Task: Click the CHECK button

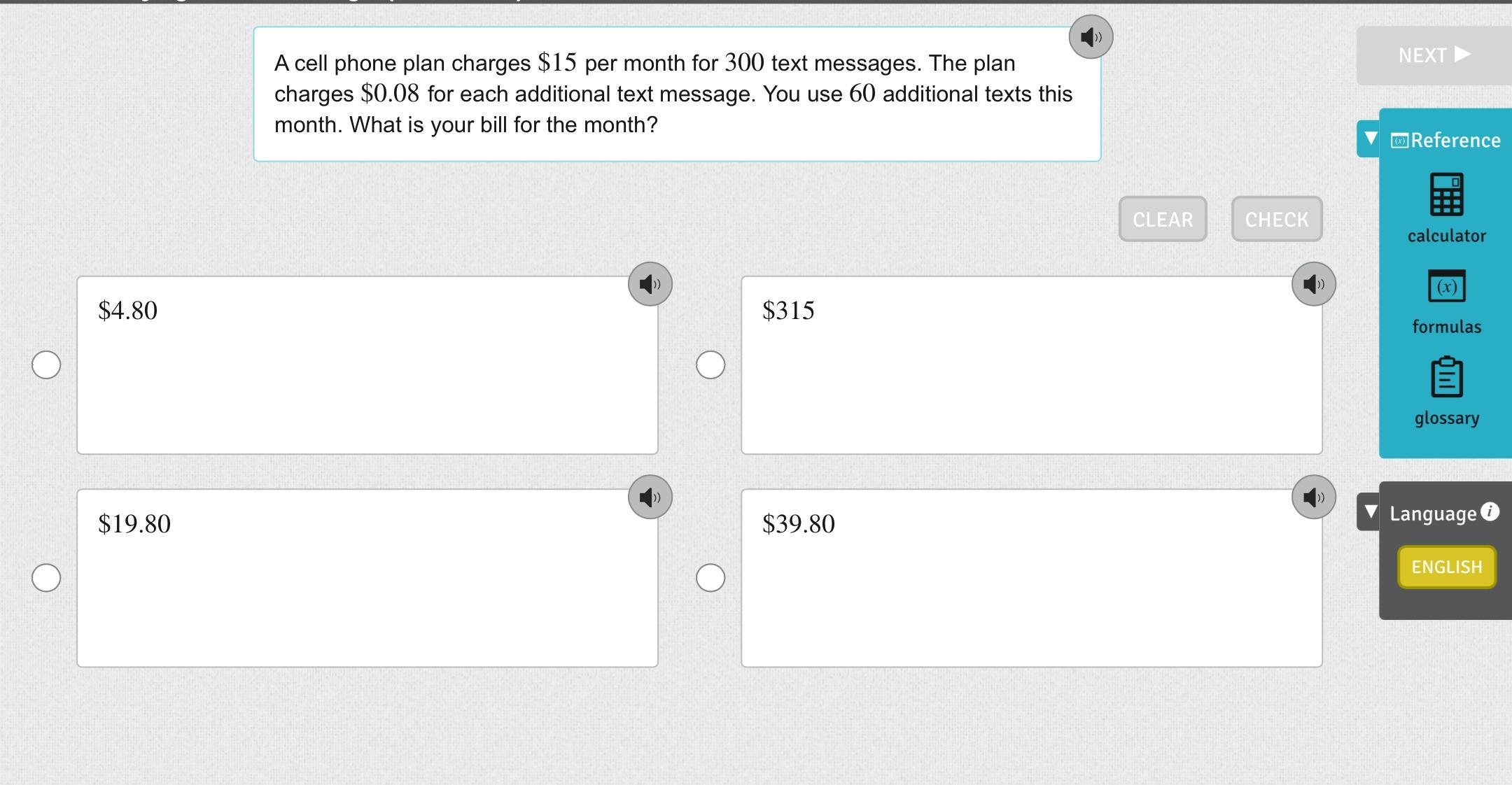Action: pos(1277,220)
